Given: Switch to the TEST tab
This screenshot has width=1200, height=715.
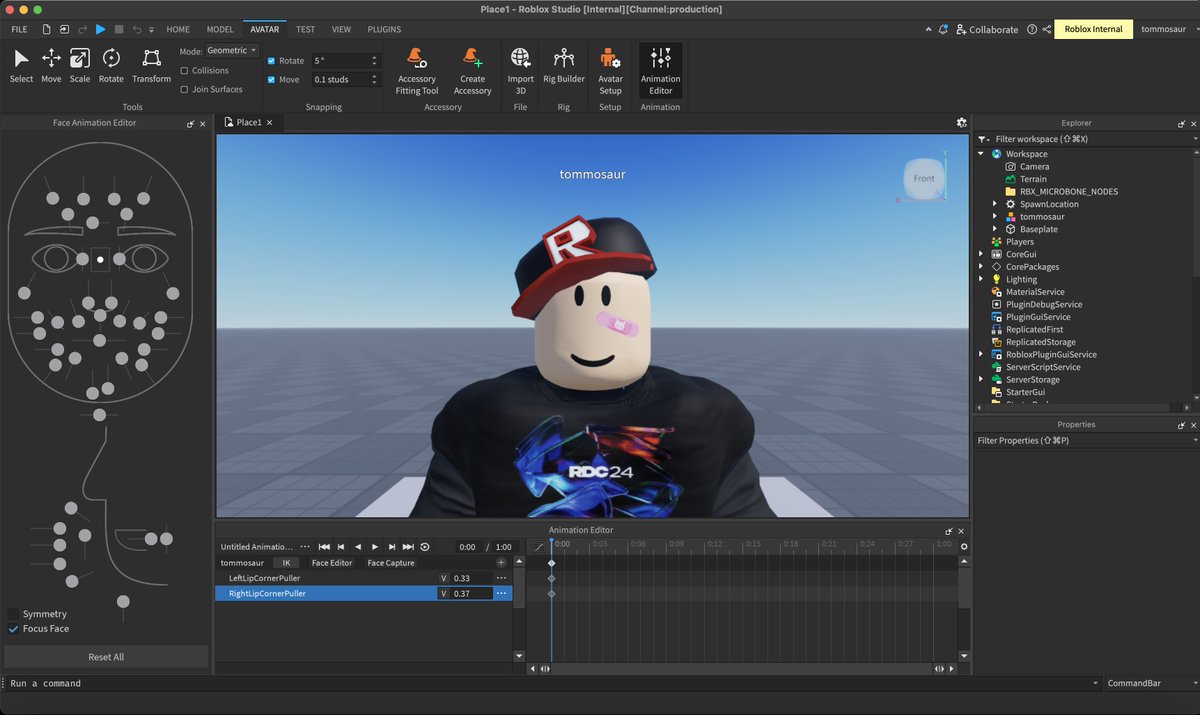Looking at the screenshot, I should [305, 30].
